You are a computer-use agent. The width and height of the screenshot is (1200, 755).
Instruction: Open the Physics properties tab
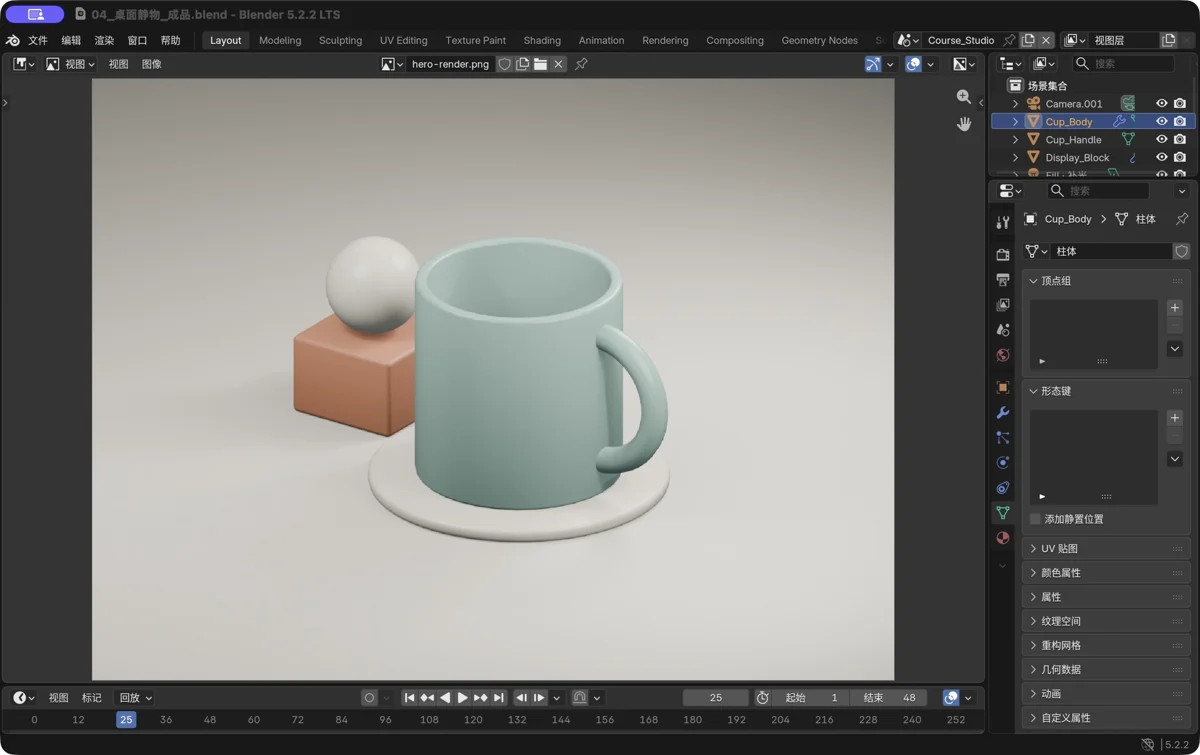[1003, 462]
